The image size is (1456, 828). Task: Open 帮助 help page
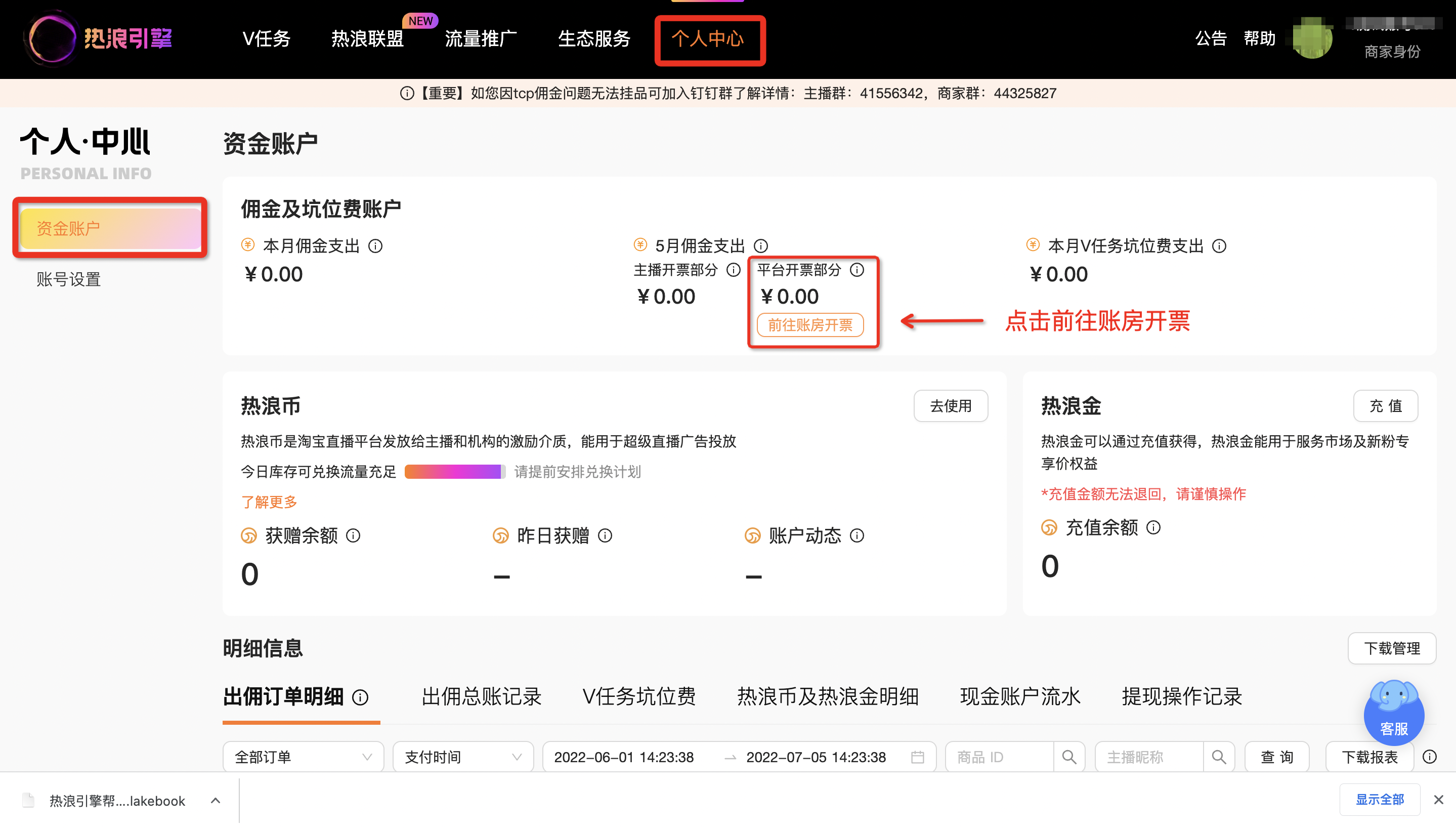click(1259, 38)
